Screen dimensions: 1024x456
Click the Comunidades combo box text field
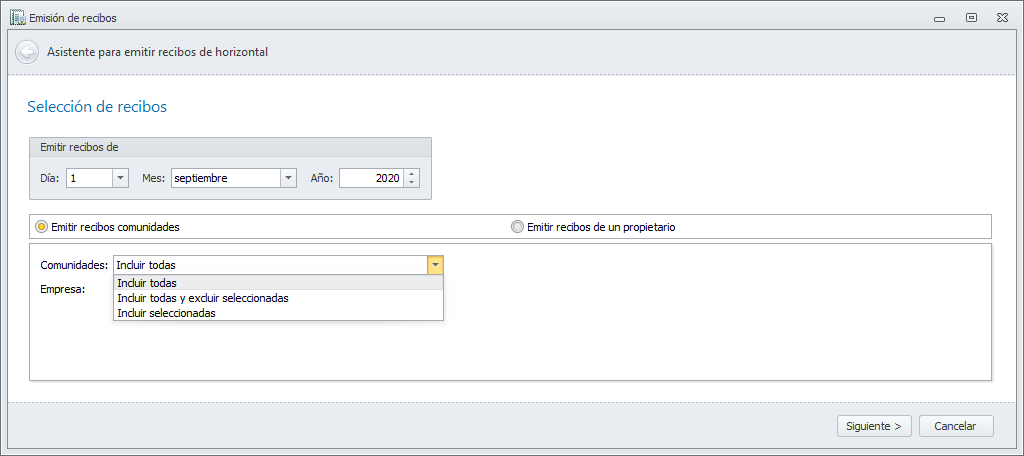pyautogui.click(x=269, y=265)
